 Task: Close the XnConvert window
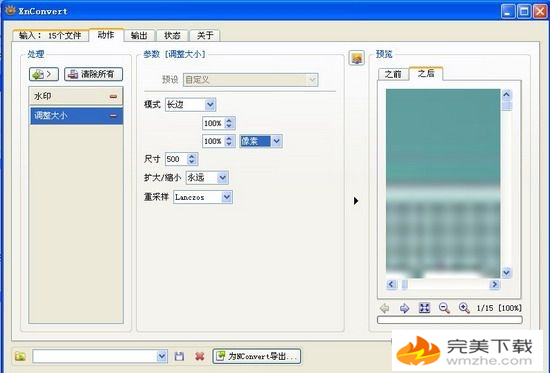[x=541, y=12]
